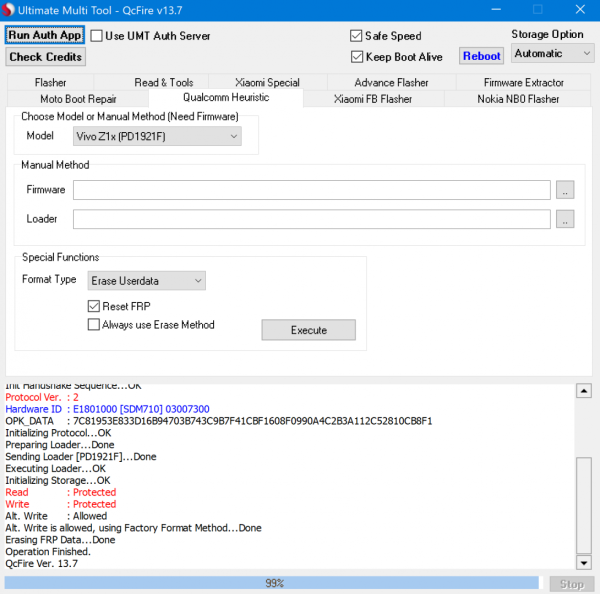Switch to the Flasher tab

pyautogui.click(x=51, y=82)
